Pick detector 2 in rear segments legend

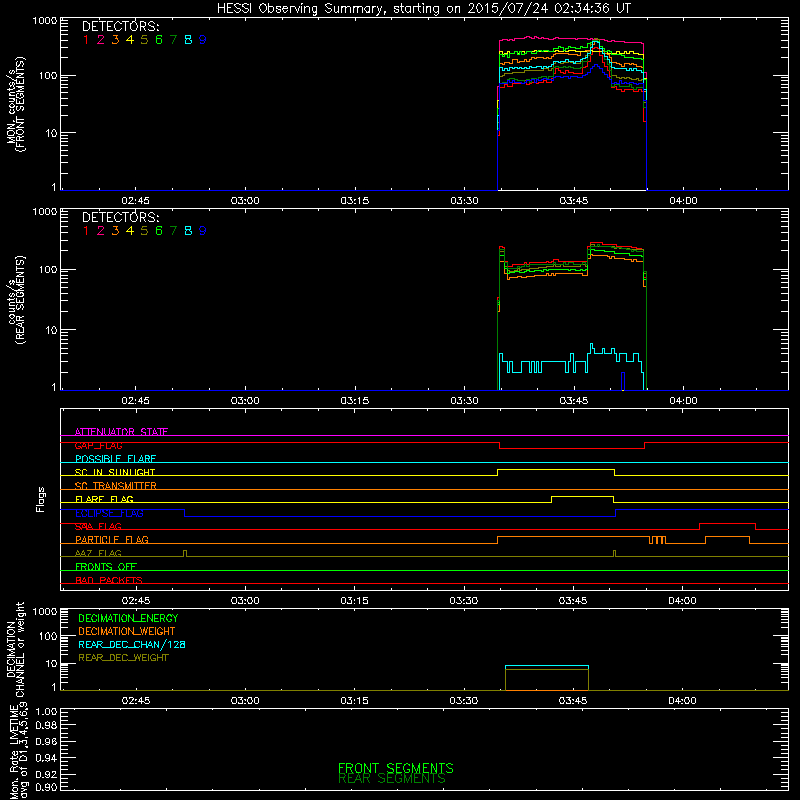click(101, 231)
